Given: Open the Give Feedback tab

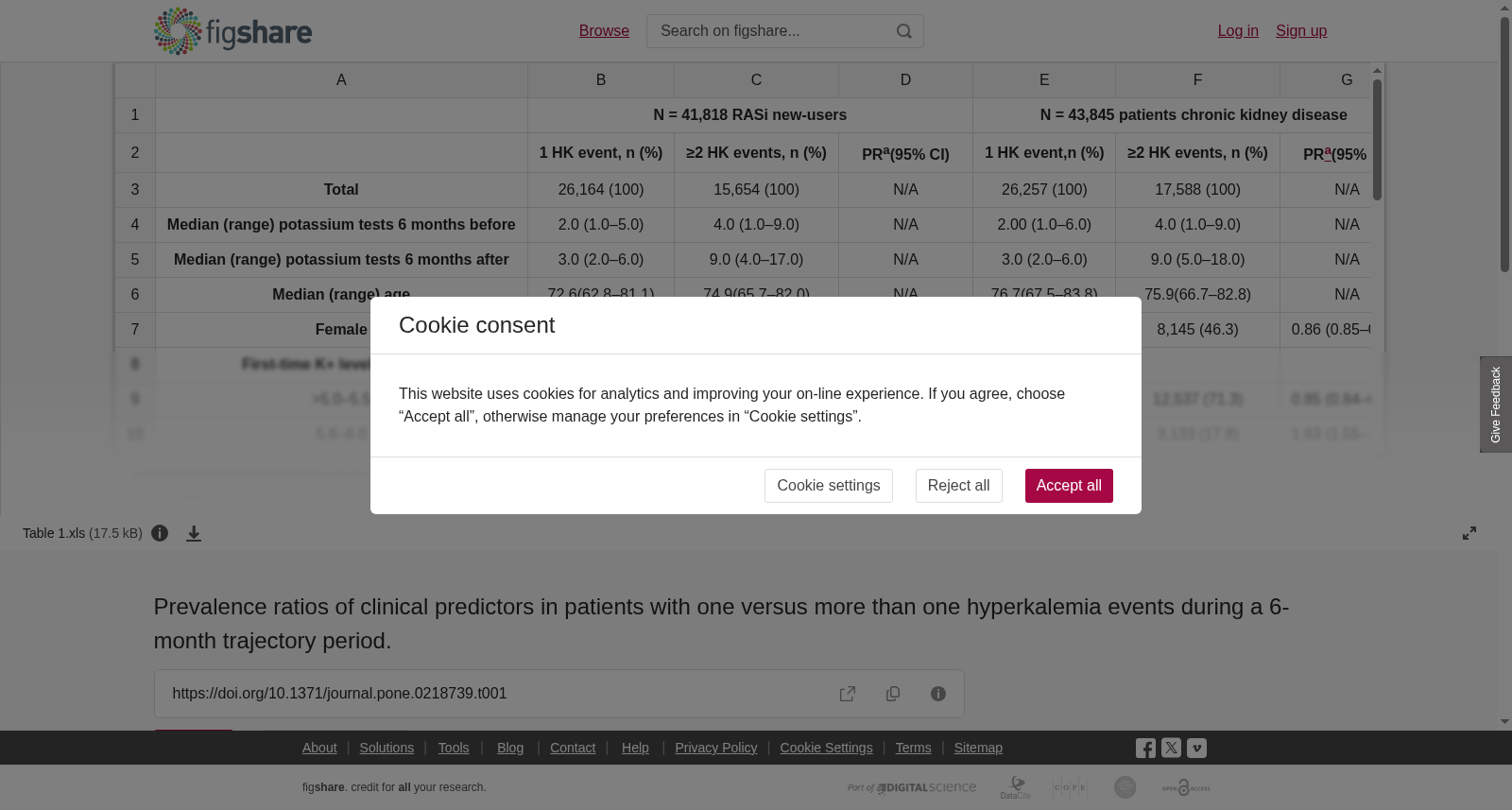Looking at the screenshot, I should tap(1496, 405).
